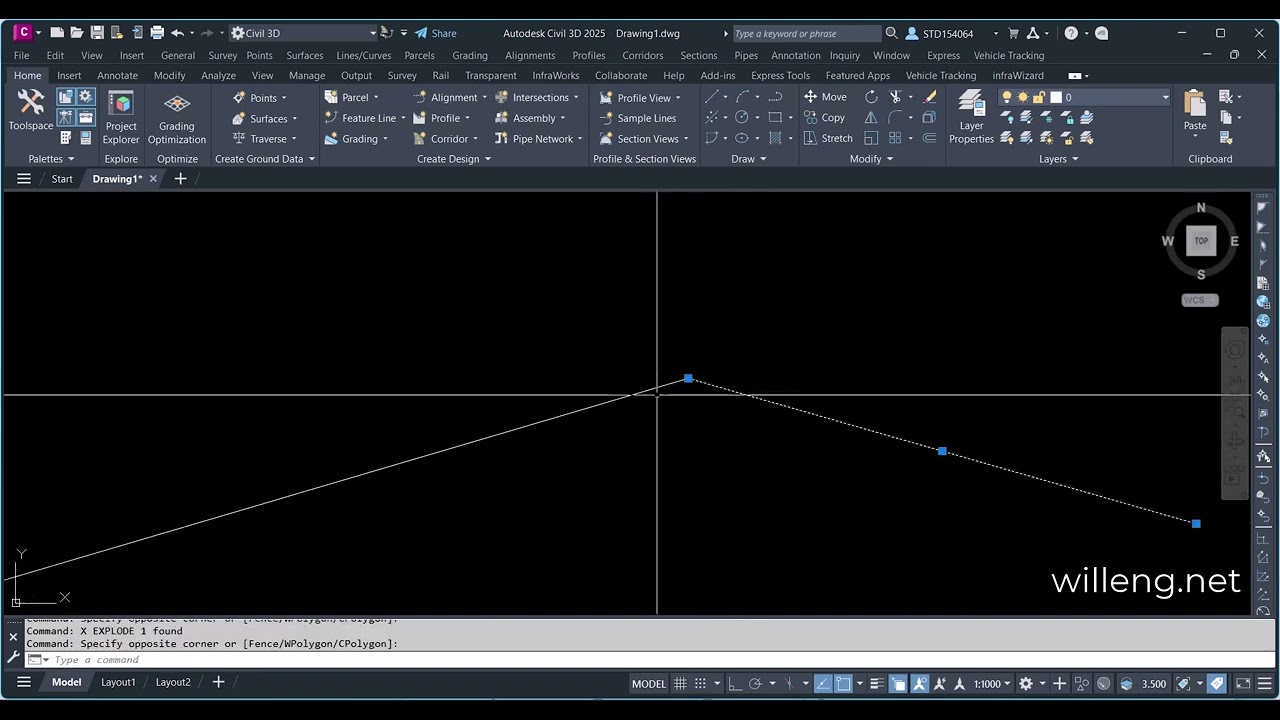This screenshot has height=720, width=1280.
Task: Click the white layer color swatch
Action: click(1055, 97)
